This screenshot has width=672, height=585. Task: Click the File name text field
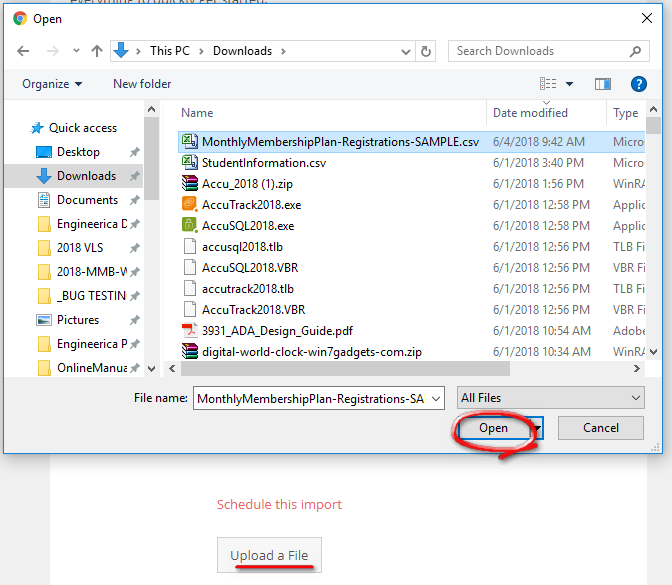pos(311,399)
